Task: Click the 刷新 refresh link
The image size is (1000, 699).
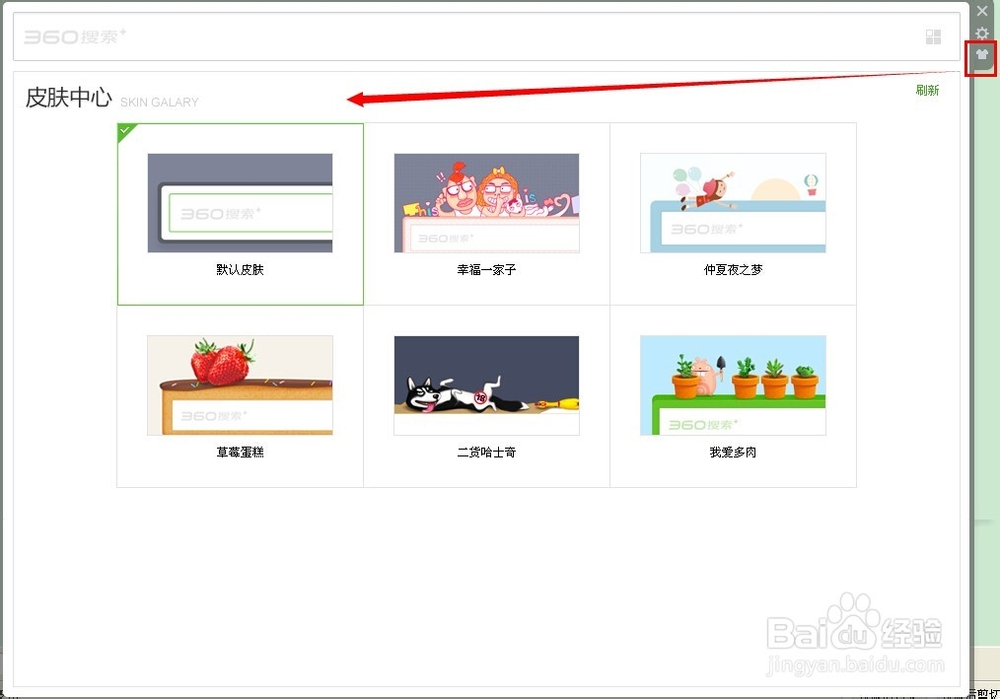Action: [926, 90]
